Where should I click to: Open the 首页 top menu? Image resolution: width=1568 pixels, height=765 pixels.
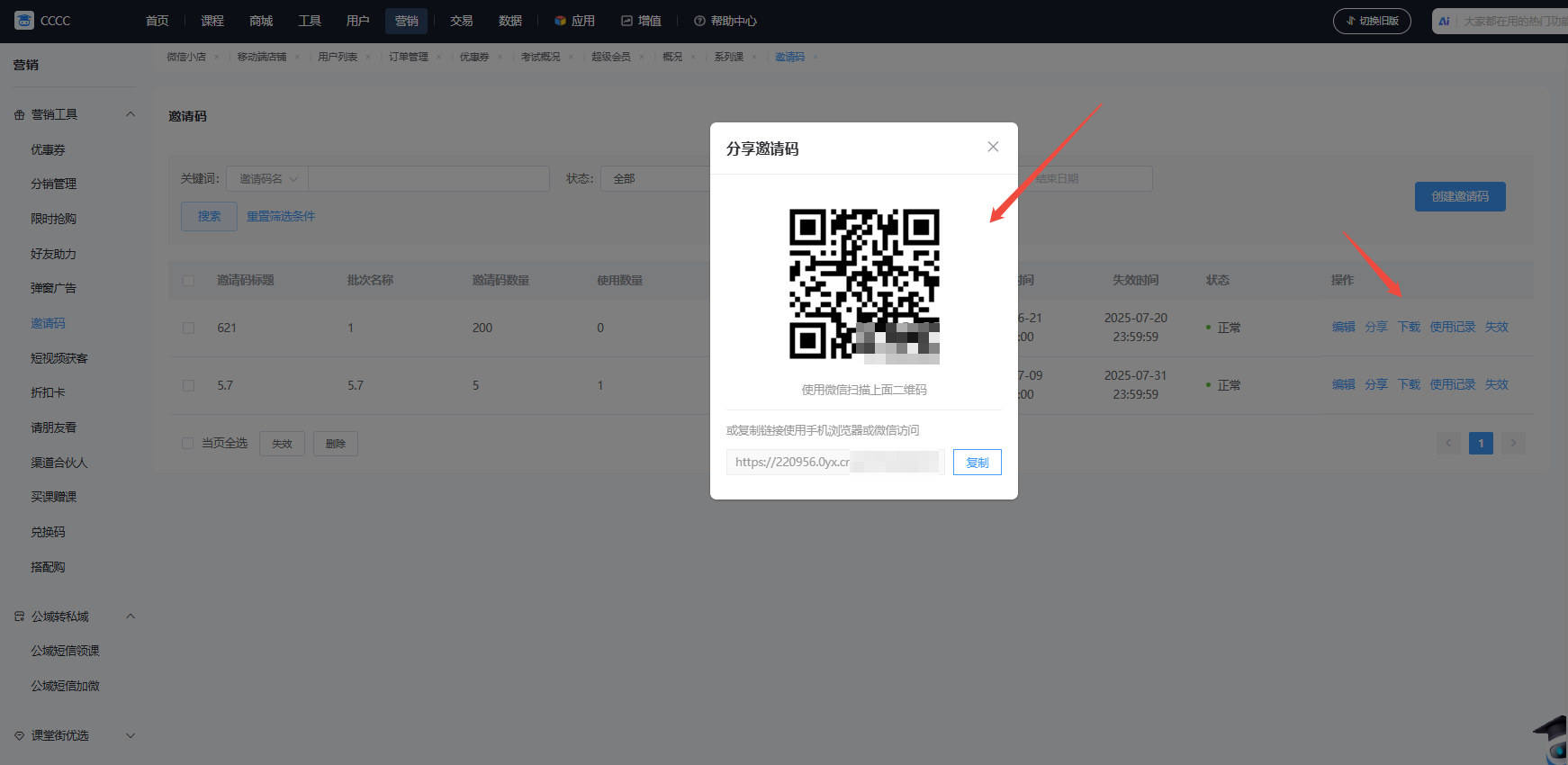click(x=157, y=21)
